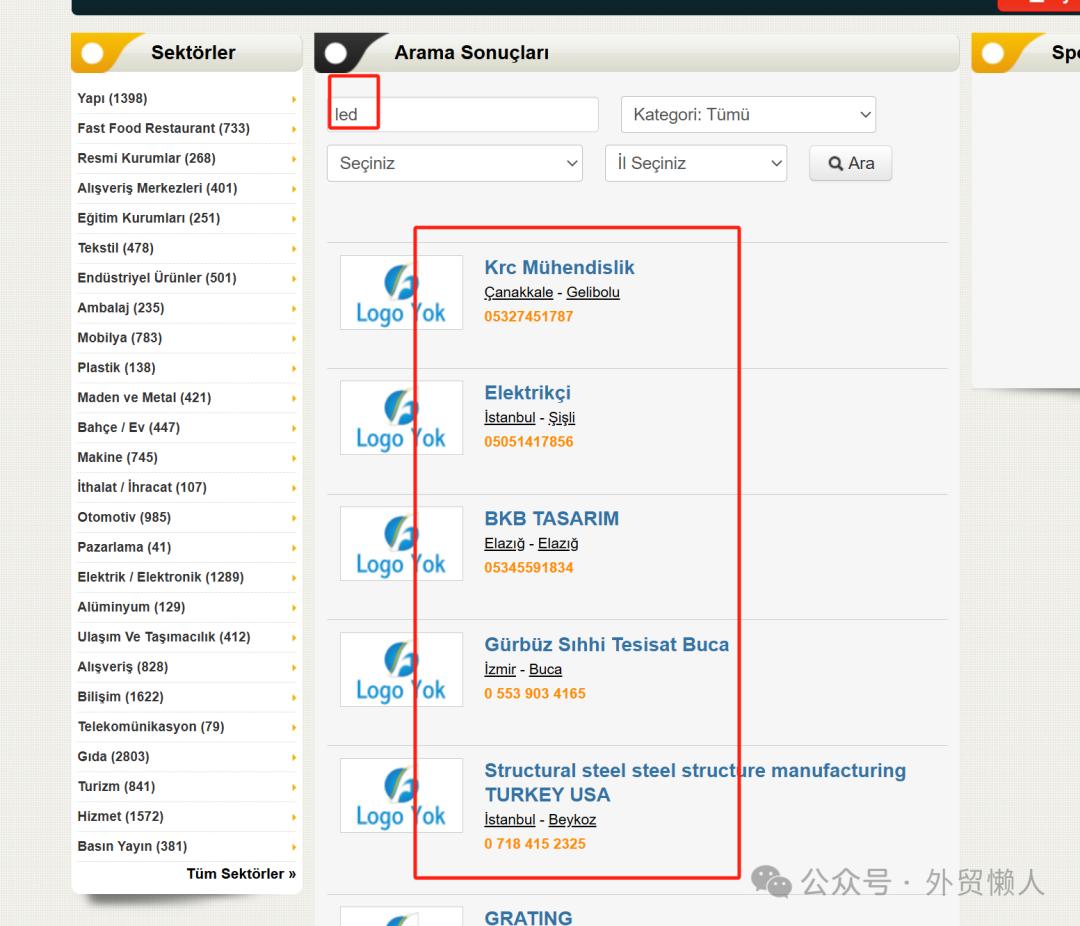Choose the Turizm (841) sector
Screen dimensions: 1080x926
(x=116, y=786)
